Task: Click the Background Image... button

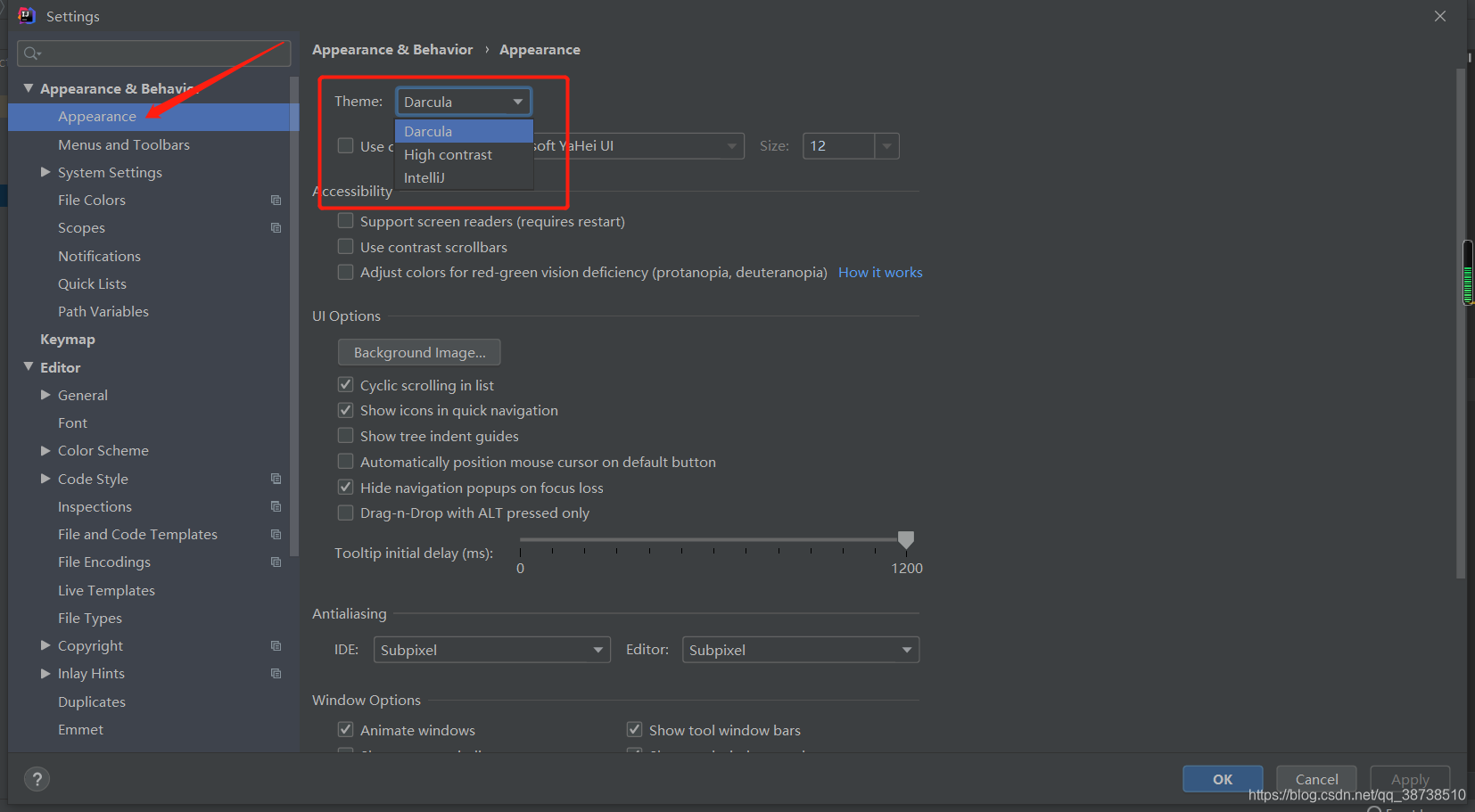Action: 419,352
